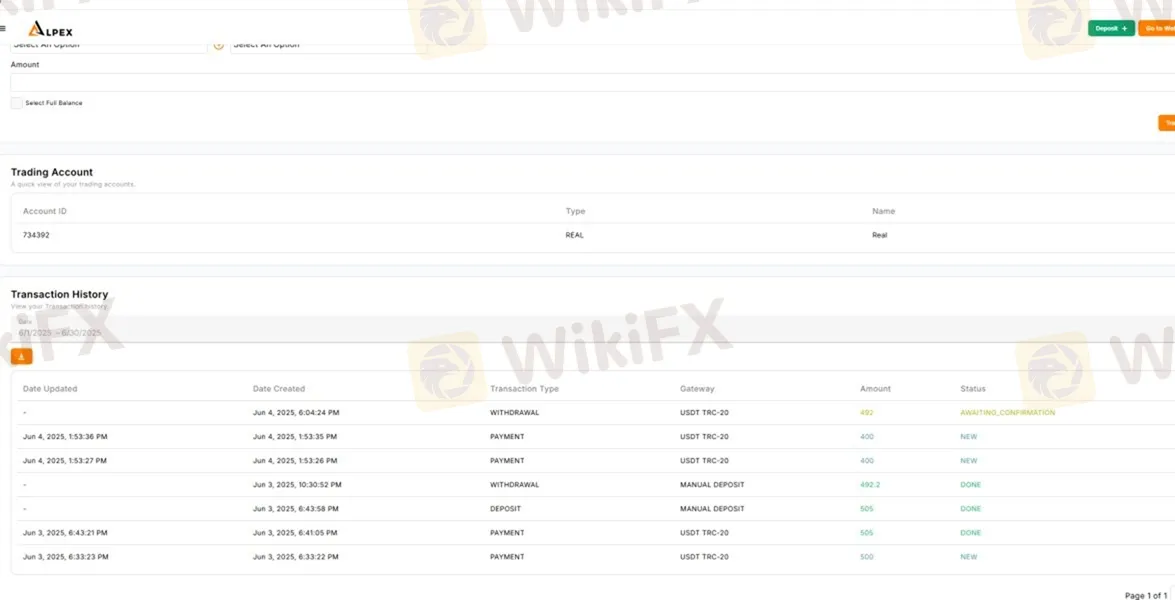This screenshot has width=1175, height=600.
Task: Click the orange Go to Web button
Action: 1158,29
